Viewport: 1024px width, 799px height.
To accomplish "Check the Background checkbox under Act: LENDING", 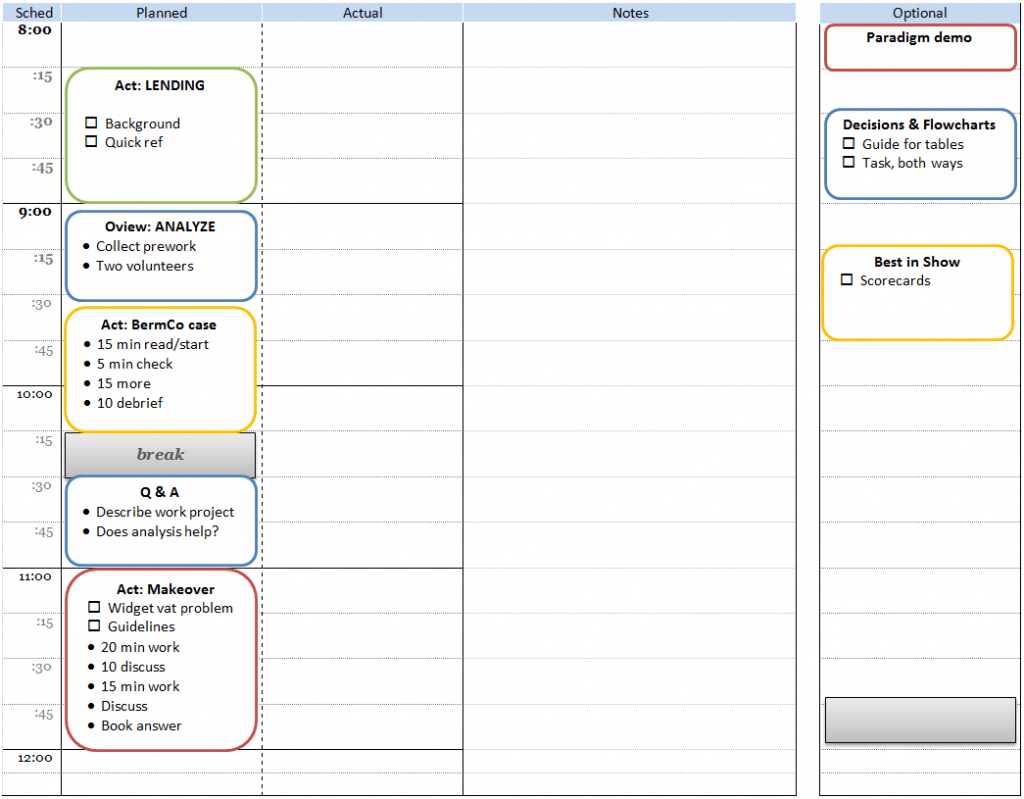I will pos(91,123).
